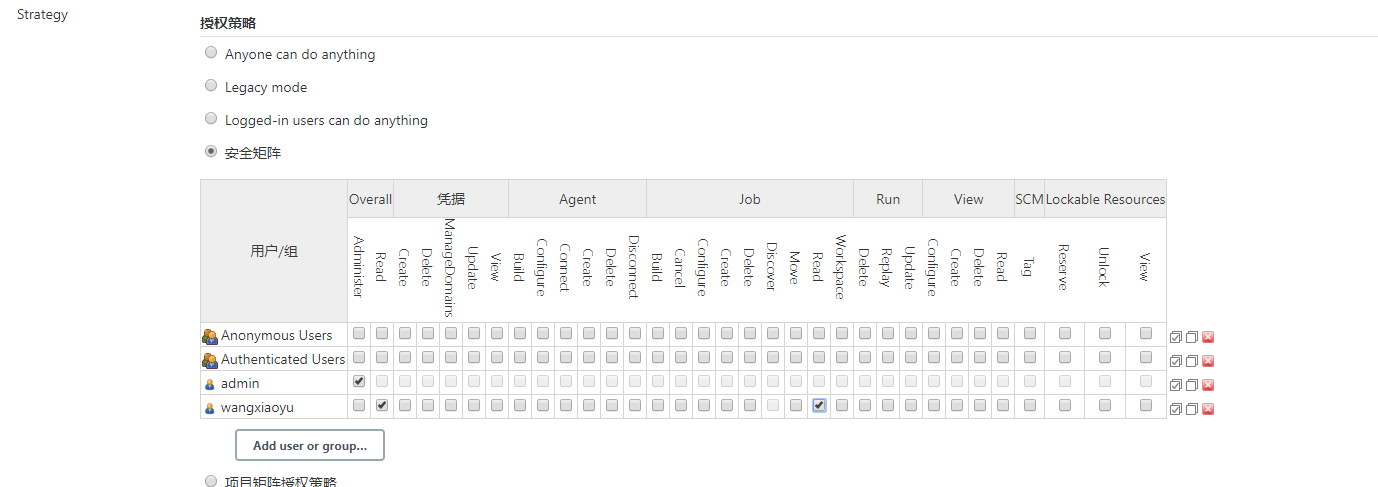Check Job Workspace for wangxiaoyu

click(842, 405)
